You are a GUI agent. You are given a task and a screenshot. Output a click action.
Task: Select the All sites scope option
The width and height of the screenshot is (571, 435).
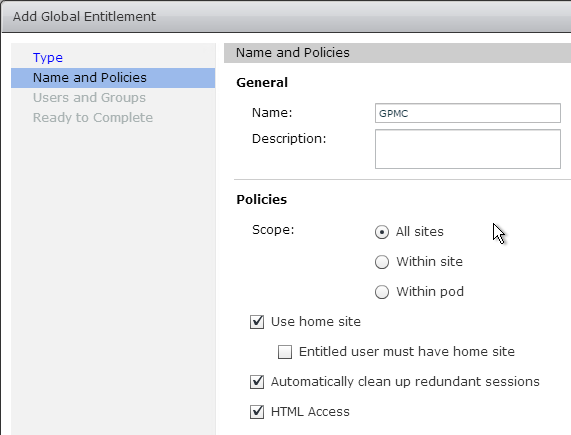(382, 232)
